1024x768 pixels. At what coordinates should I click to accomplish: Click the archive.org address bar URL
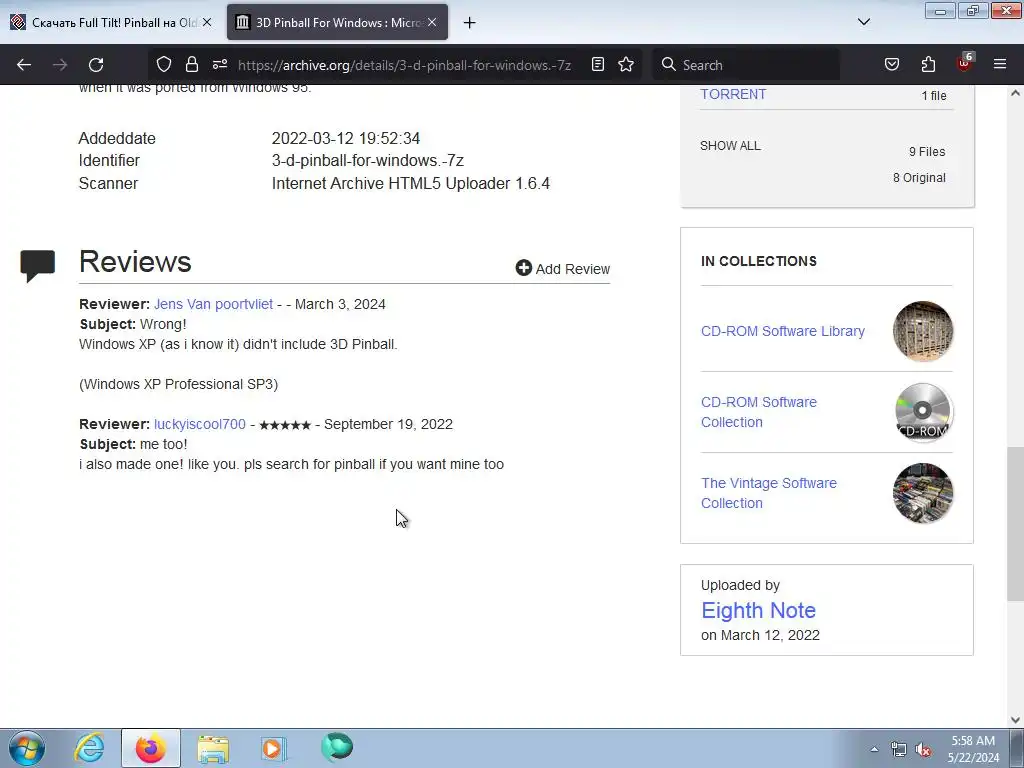[x=404, y=65]
